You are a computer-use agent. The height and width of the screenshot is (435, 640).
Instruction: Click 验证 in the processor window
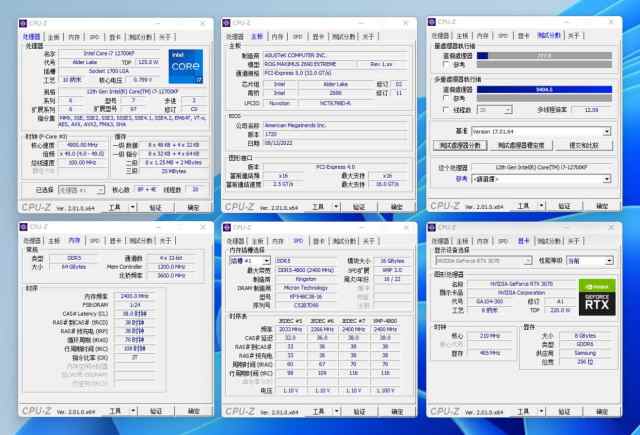[x=156, y=207]
